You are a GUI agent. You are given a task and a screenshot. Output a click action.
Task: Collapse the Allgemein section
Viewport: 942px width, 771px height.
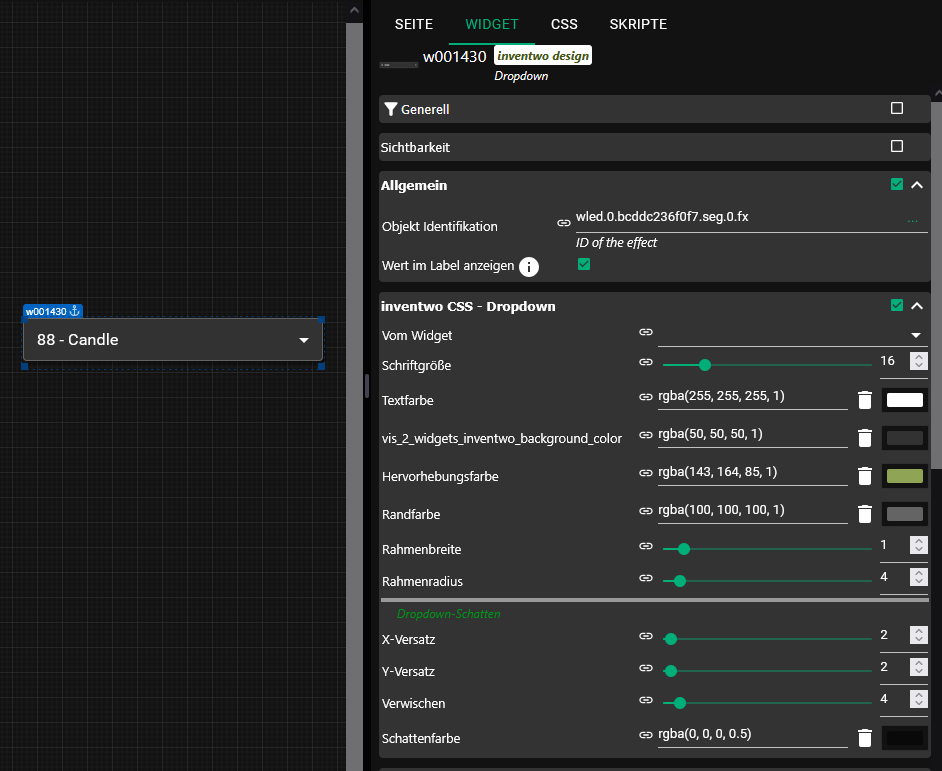916,185
